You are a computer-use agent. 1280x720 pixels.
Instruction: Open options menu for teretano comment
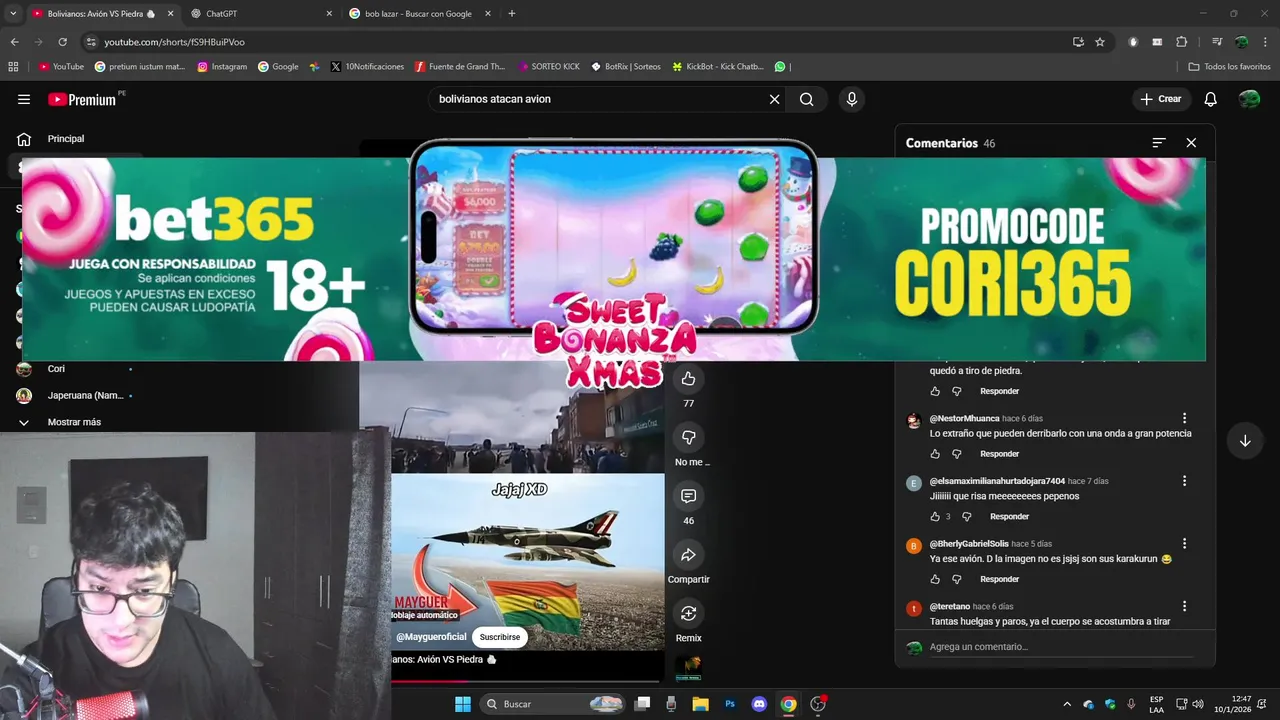(1185, 606)
